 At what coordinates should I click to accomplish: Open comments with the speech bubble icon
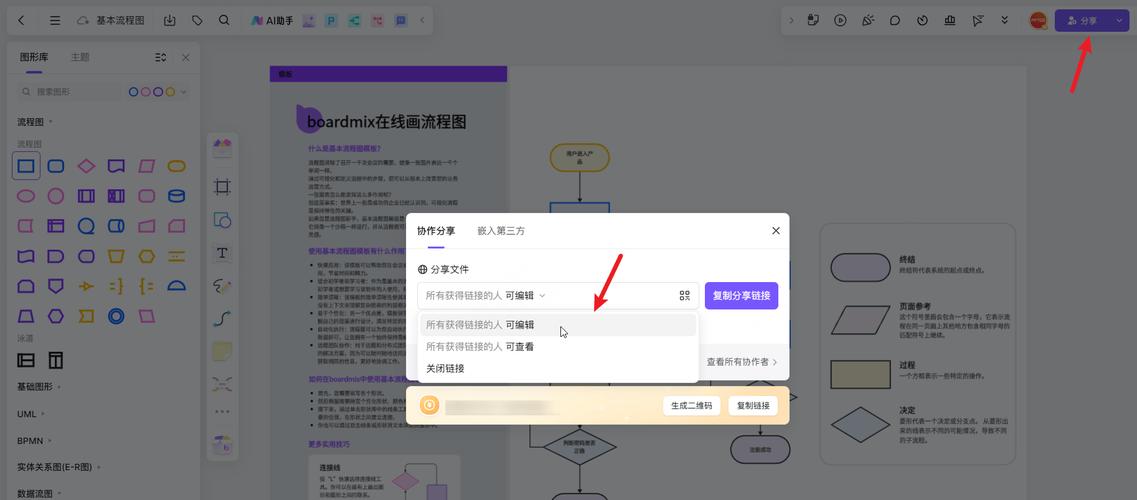[895, 20]
